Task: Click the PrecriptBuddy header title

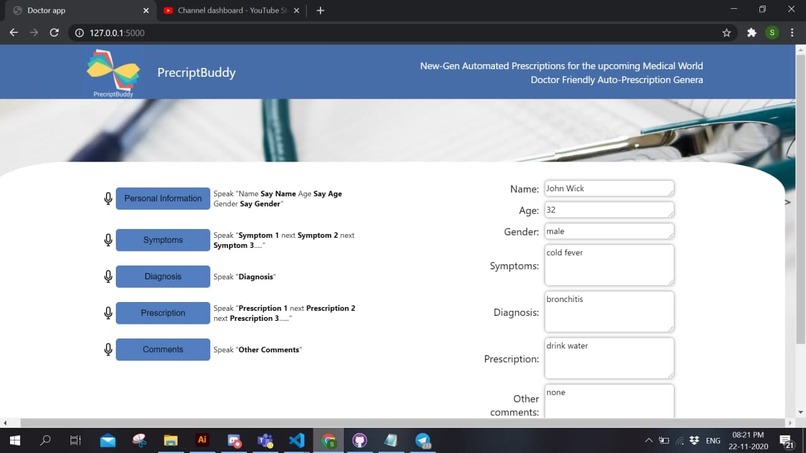Action: (196, 73)
